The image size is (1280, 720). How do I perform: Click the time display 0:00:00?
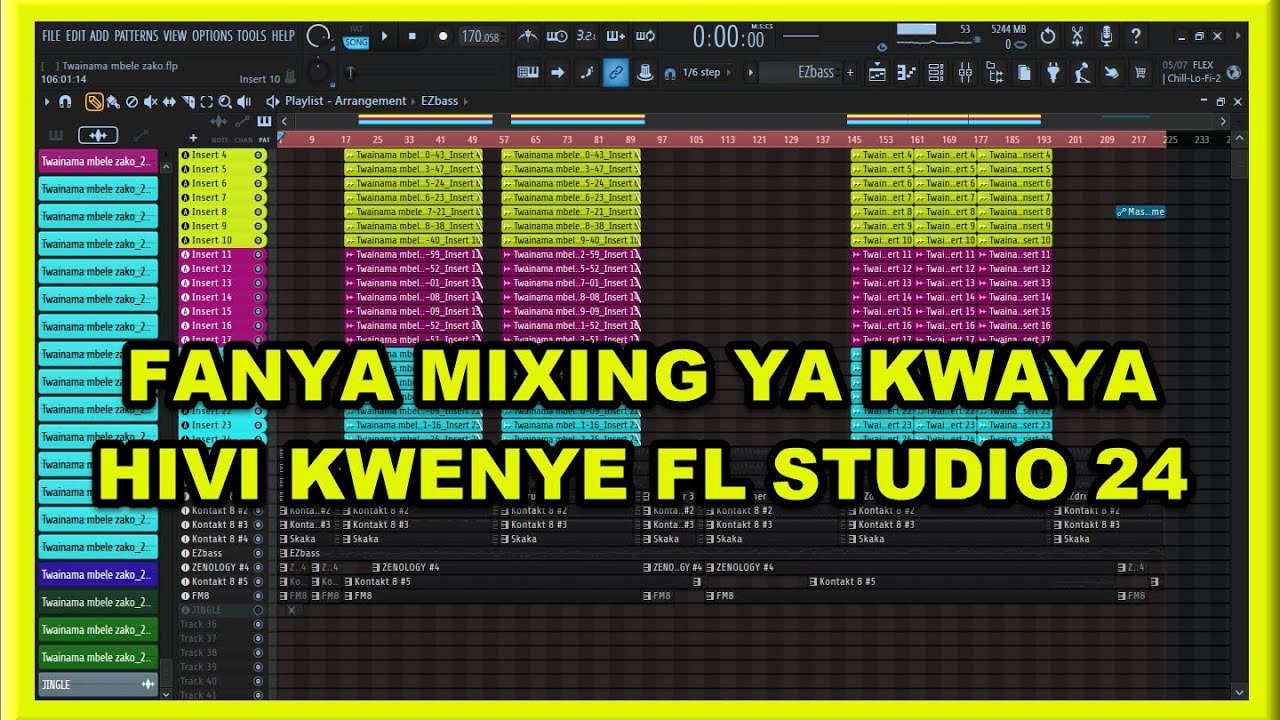pos(729,38)
